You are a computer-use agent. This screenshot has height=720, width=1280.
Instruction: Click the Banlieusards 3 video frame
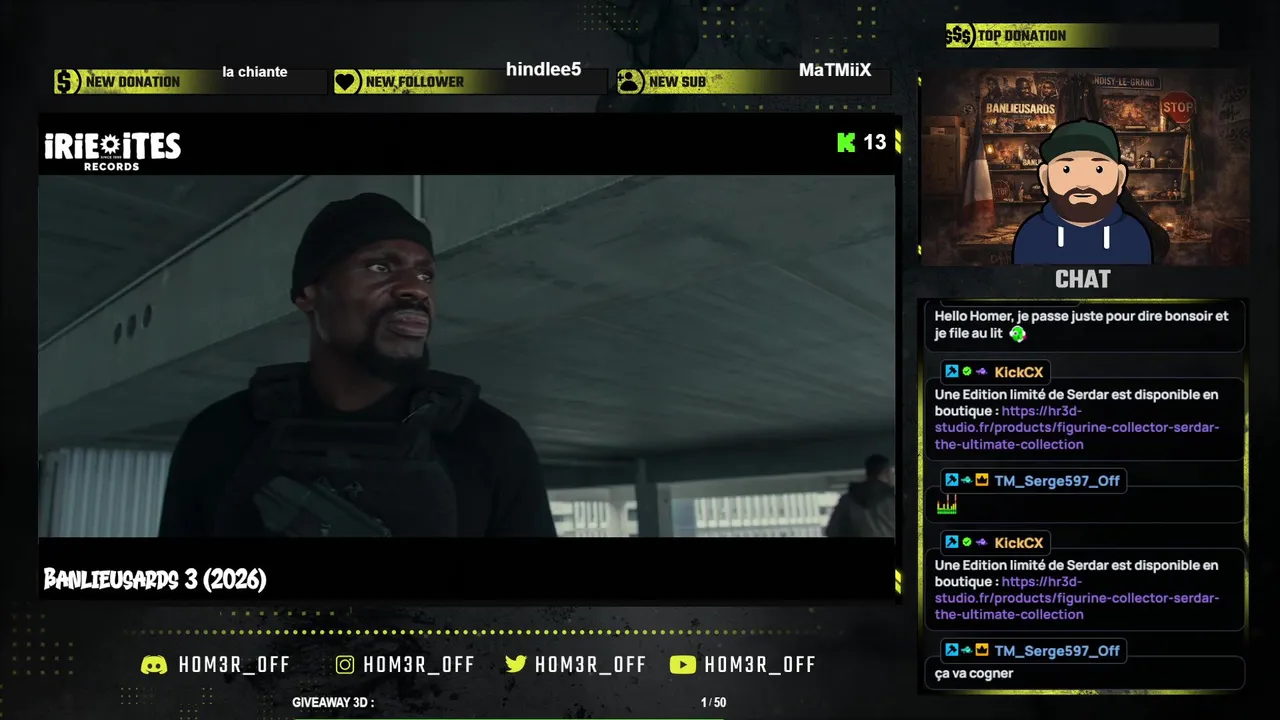click(466, 356)
